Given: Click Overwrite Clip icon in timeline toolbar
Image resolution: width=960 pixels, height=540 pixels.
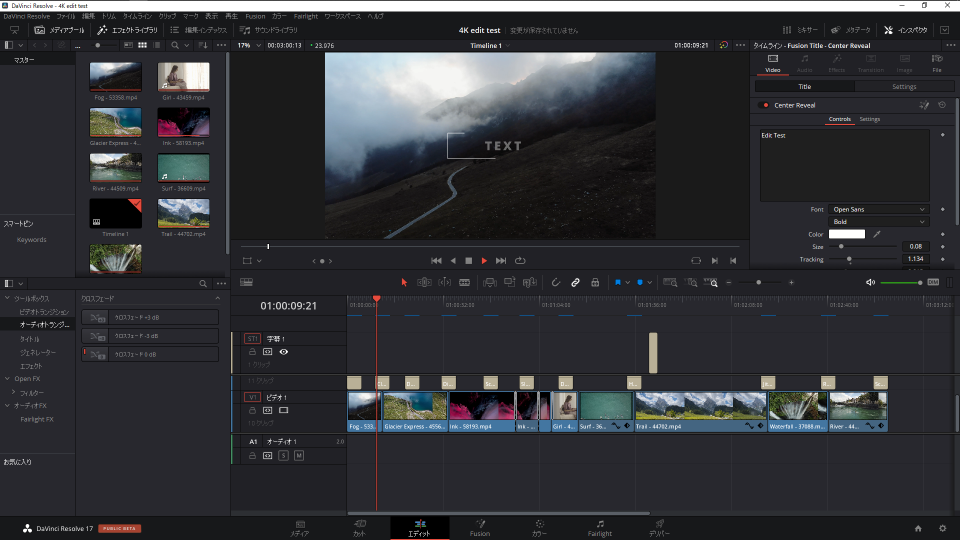Looking at the screenshot, I should click(x=509, y=282).
